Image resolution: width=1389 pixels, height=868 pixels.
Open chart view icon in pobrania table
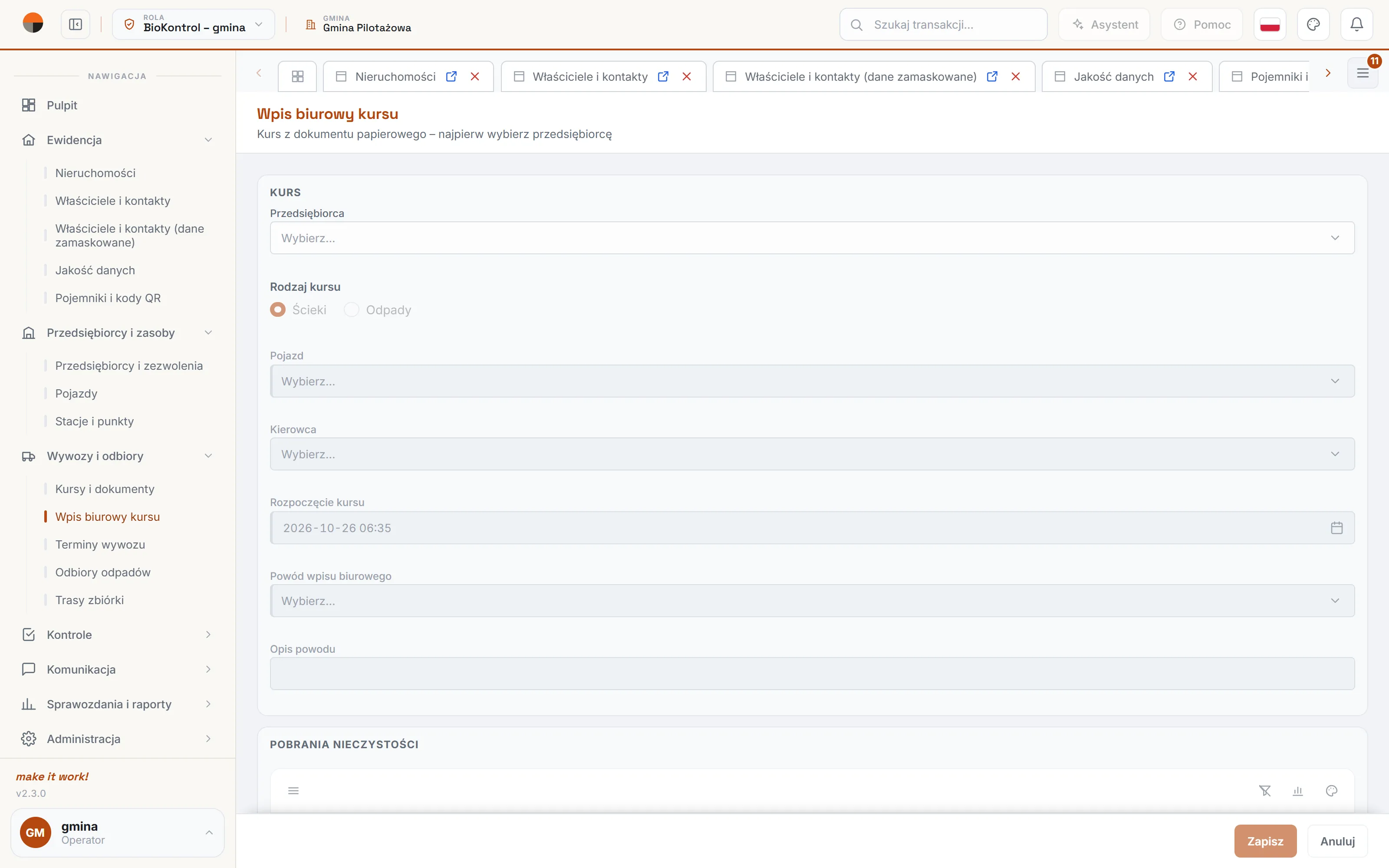[x=1298, y=790]
